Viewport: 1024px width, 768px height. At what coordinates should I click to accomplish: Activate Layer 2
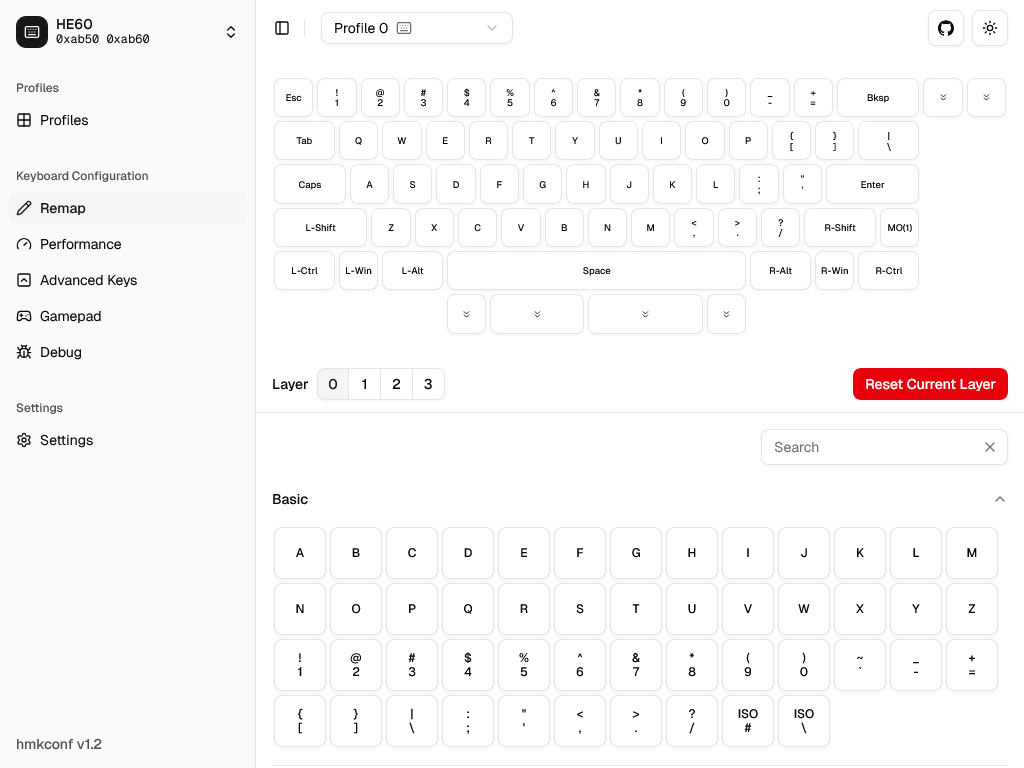[396, 384]
